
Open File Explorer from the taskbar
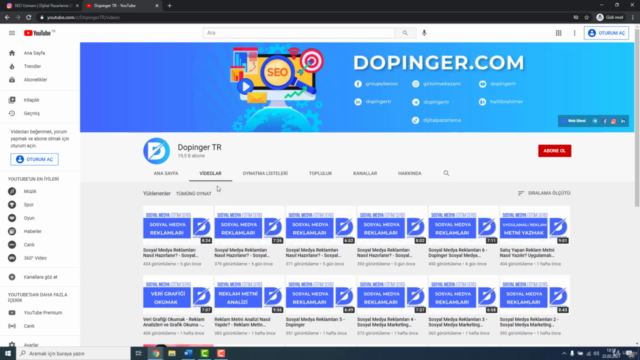172,353
